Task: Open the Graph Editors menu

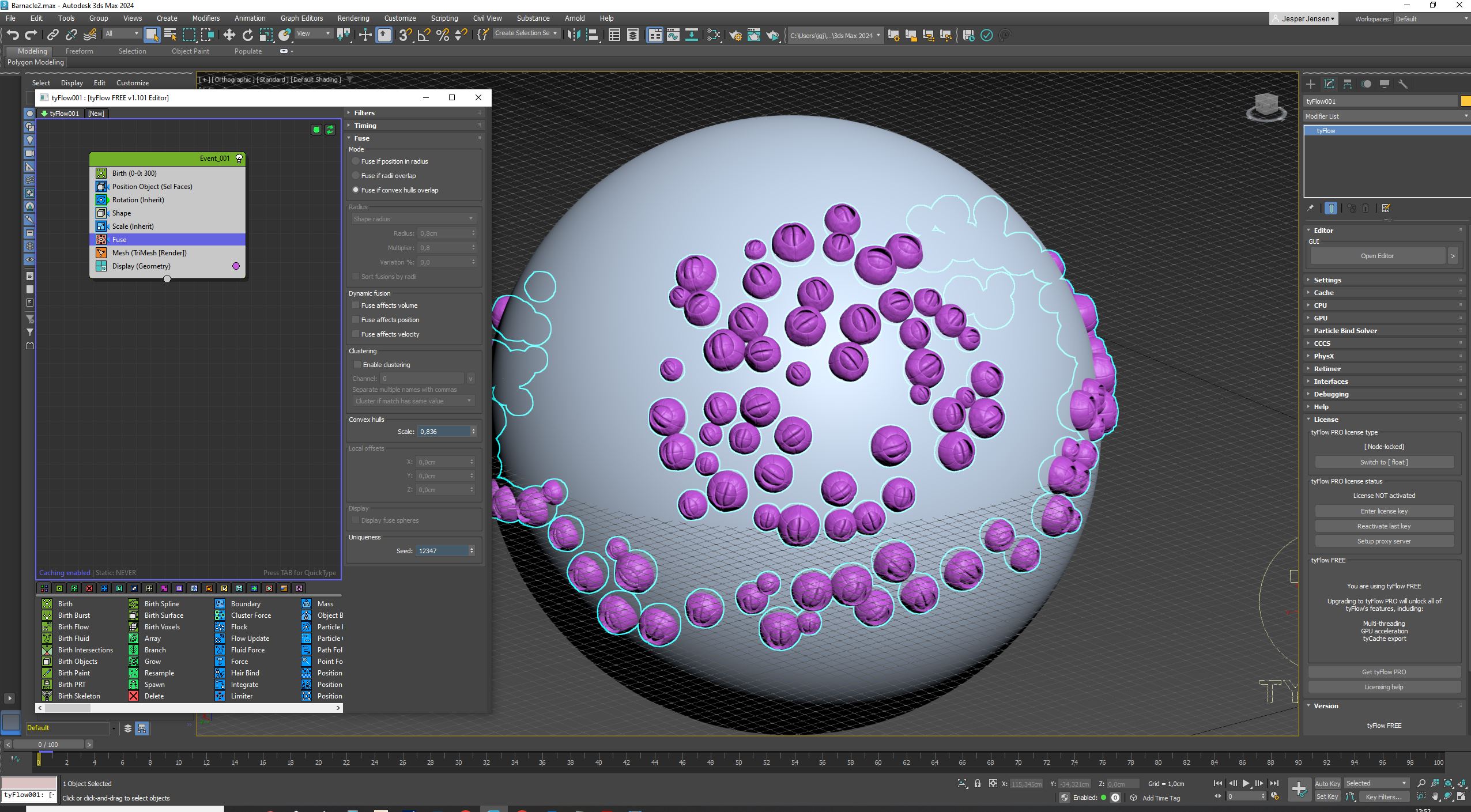Action: [x=301, y=18]
